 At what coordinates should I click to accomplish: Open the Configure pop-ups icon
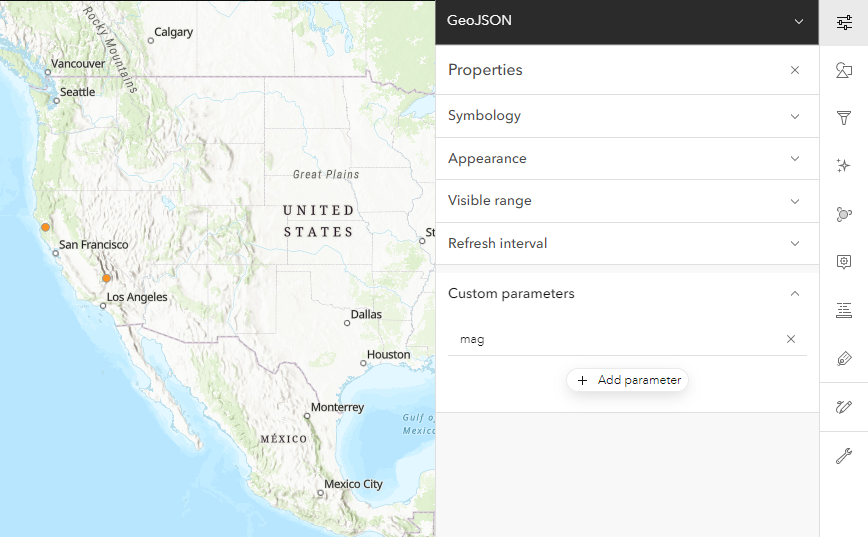tap(844, 262)
